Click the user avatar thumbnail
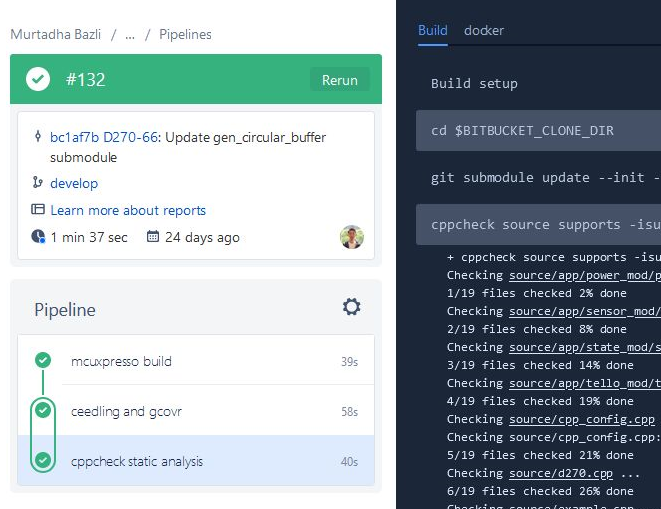Image resolution: width=661 pixels, height=509 pixels. [352, 237]
